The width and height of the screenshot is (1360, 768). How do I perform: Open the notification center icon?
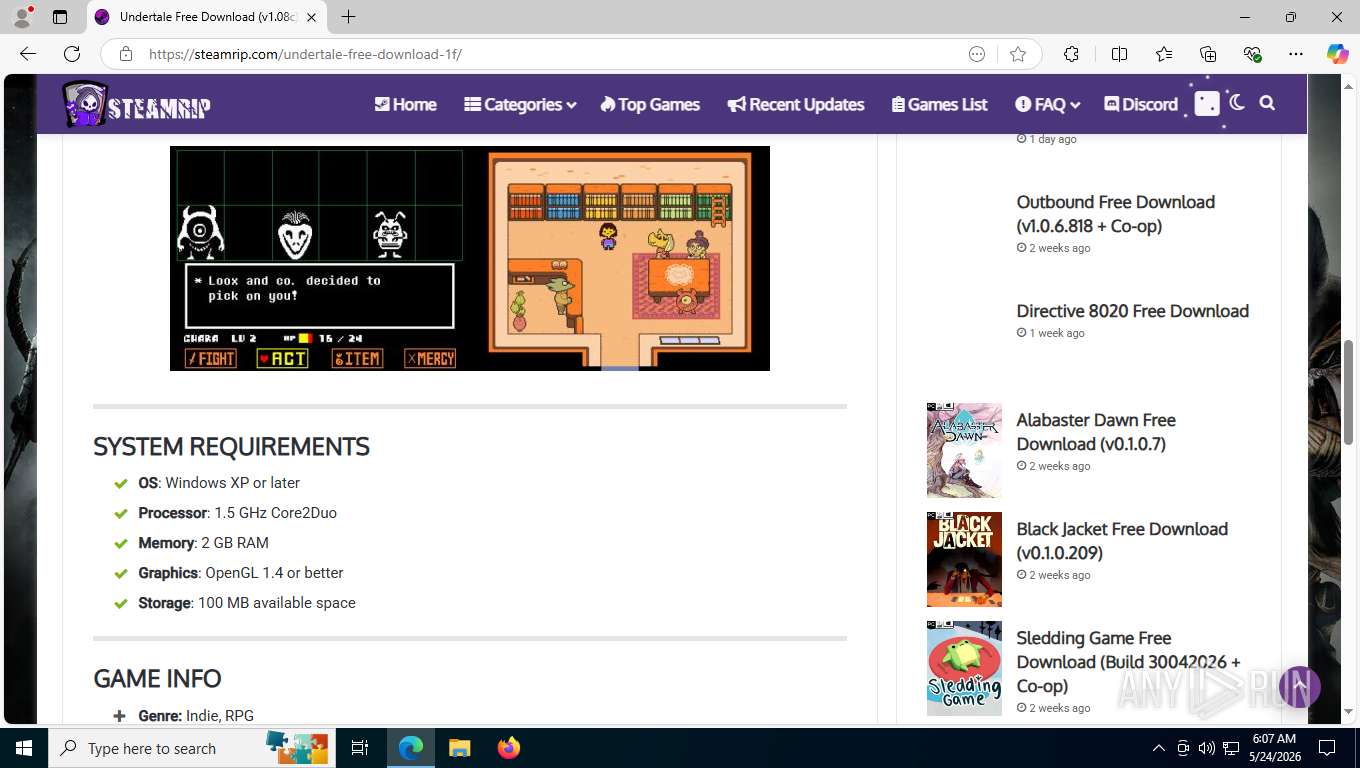click(1327, 748)
